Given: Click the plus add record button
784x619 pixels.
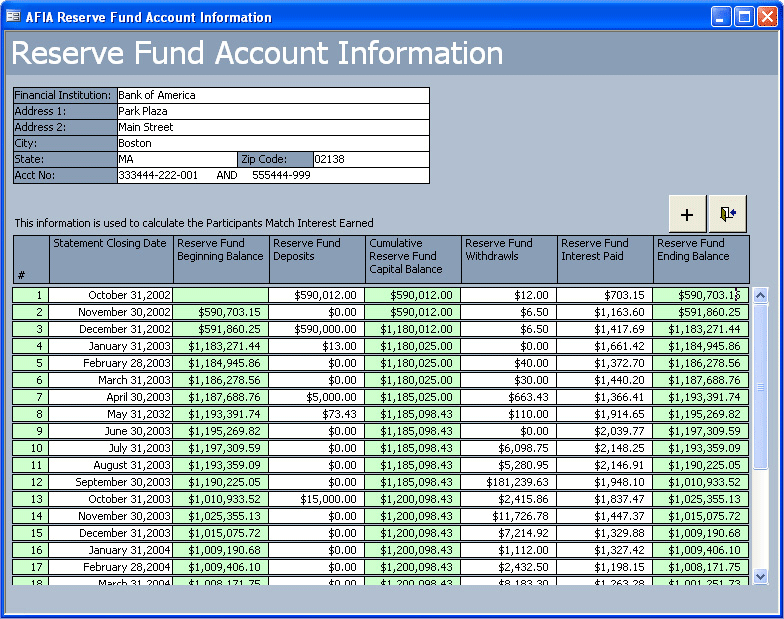Looking at the screenshot, I should 687,214.
